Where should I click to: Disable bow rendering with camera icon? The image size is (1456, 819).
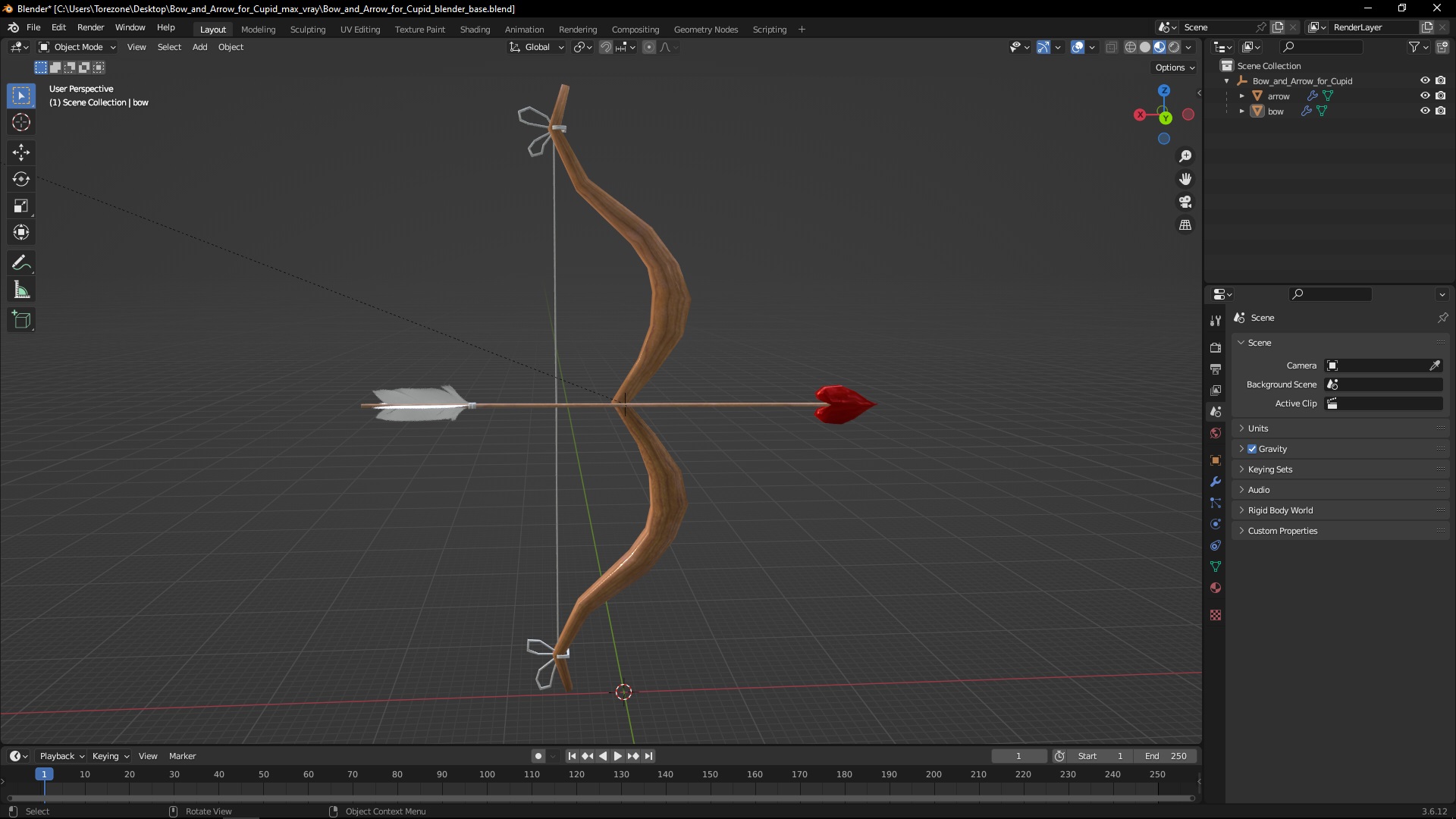[1441, 111]
